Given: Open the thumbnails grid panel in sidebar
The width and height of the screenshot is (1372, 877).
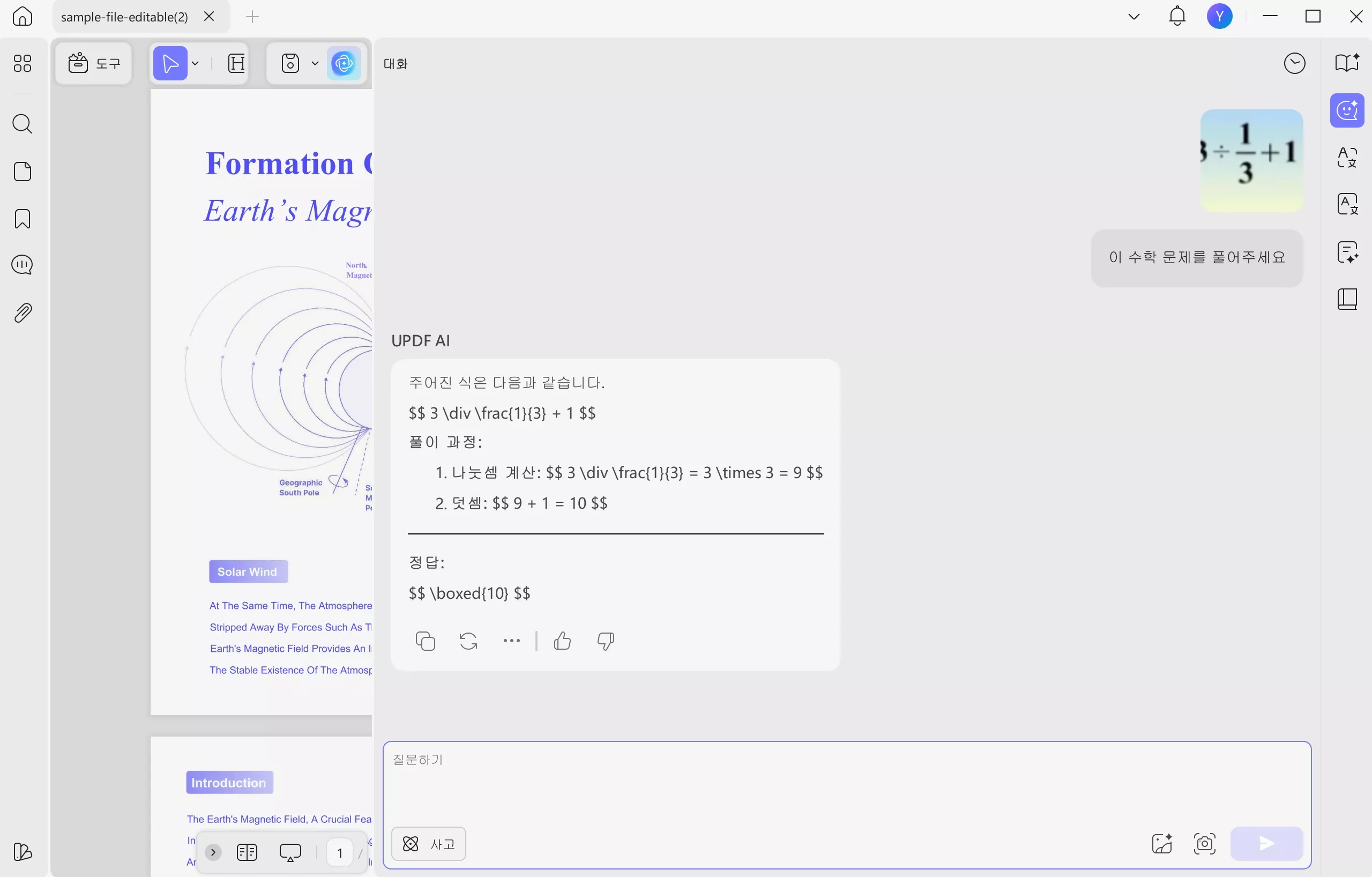Looking at the screenshot, I should coord(22,63).
